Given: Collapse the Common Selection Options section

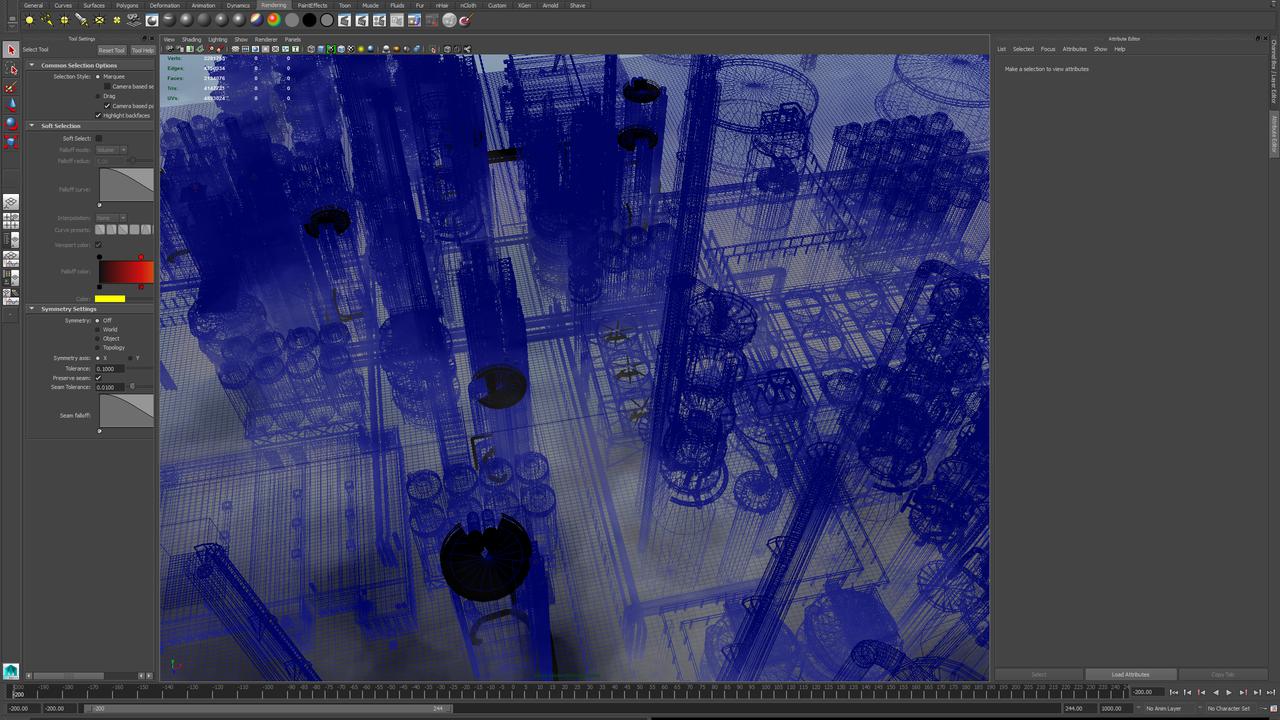Looking at the screenshot, I should point(32,65).
